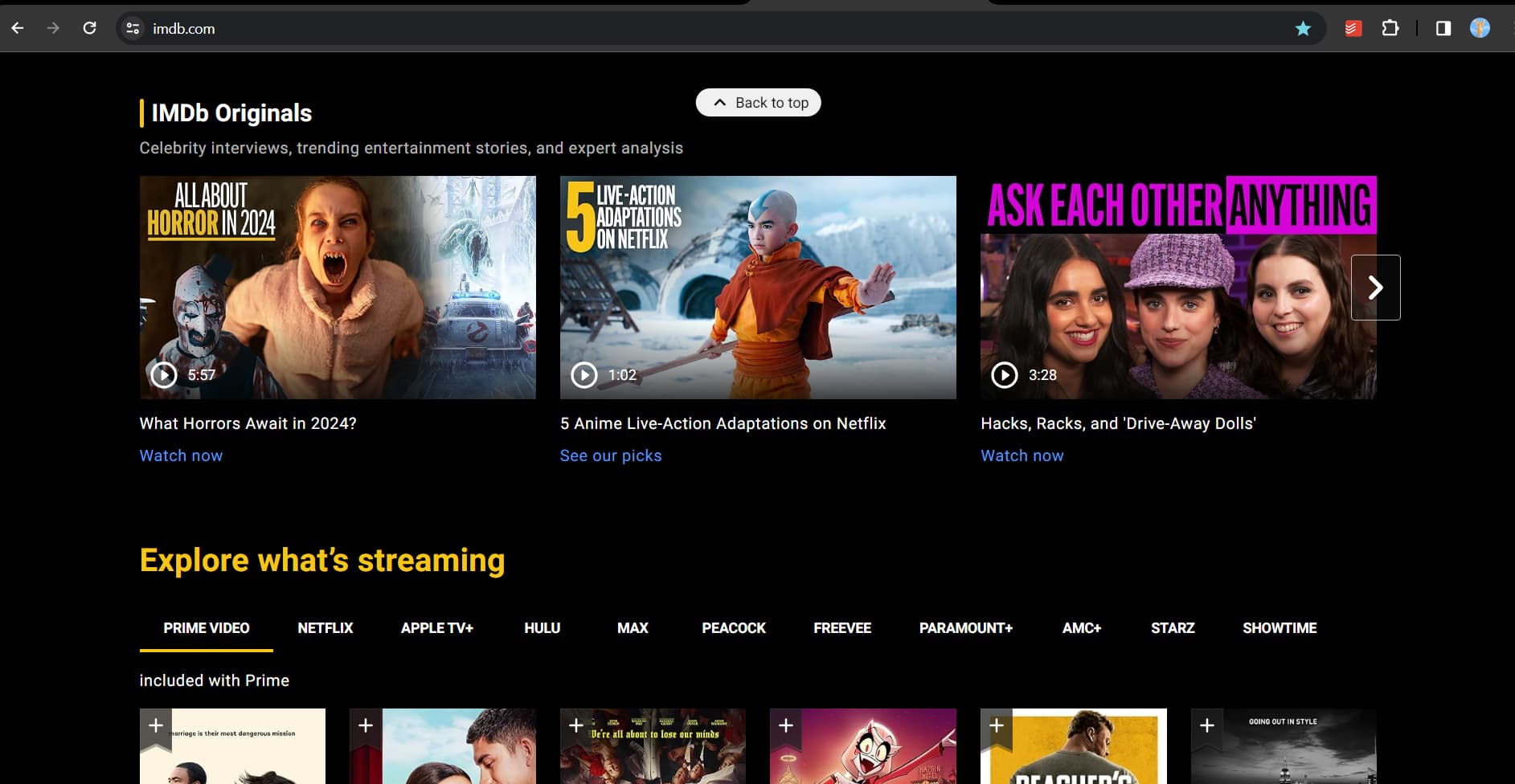Open the red Todoist extension icon
Image resolution: width=1515 pixels, height=784 pixels.
point(1353,29)
